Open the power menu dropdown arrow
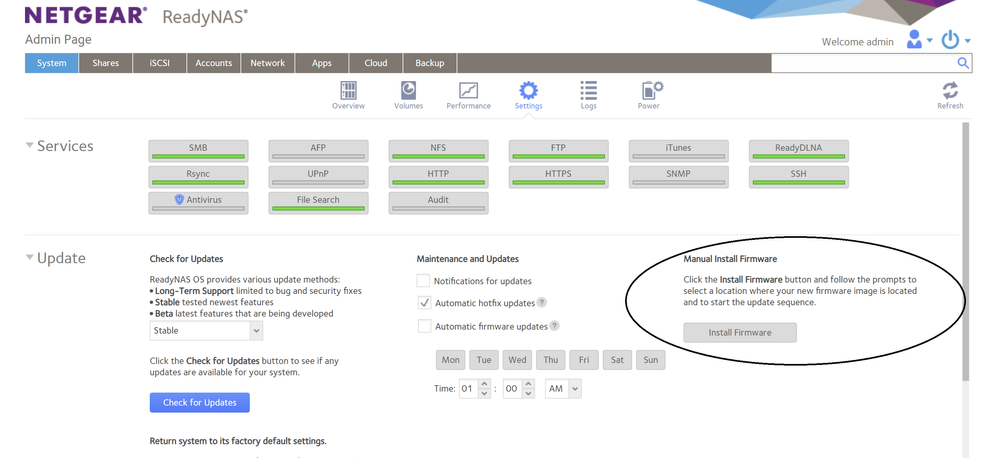 (967, 41)
